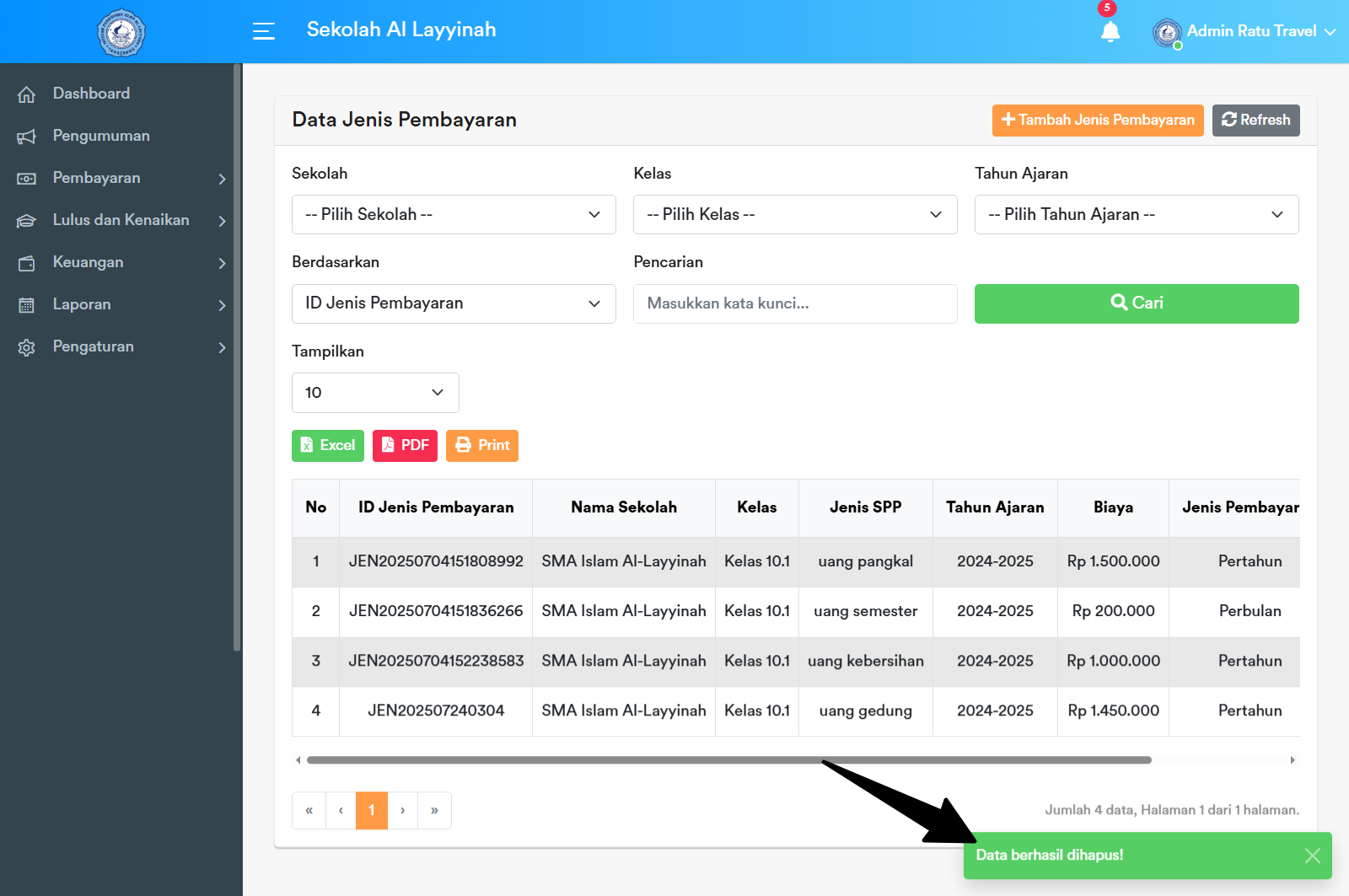The image size is (1349, 896).
Task: Open the Pilih Kelas dropdown
Action: point(795,215)
